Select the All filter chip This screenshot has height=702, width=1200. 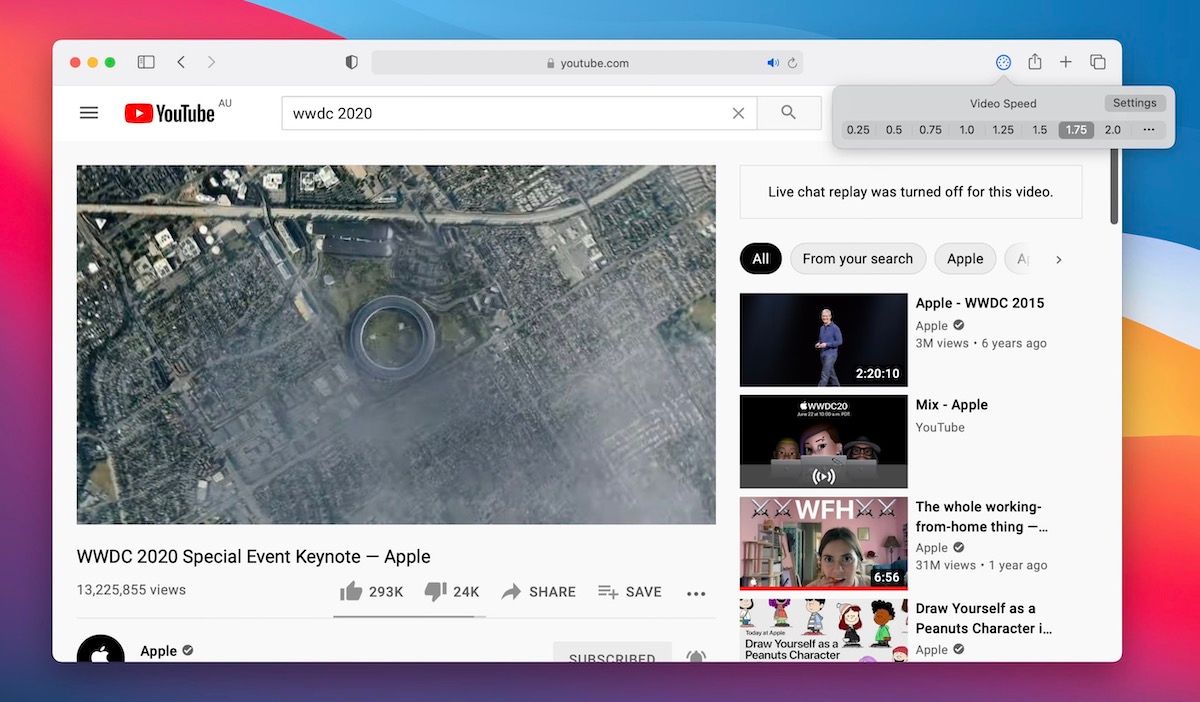[760, 258]
